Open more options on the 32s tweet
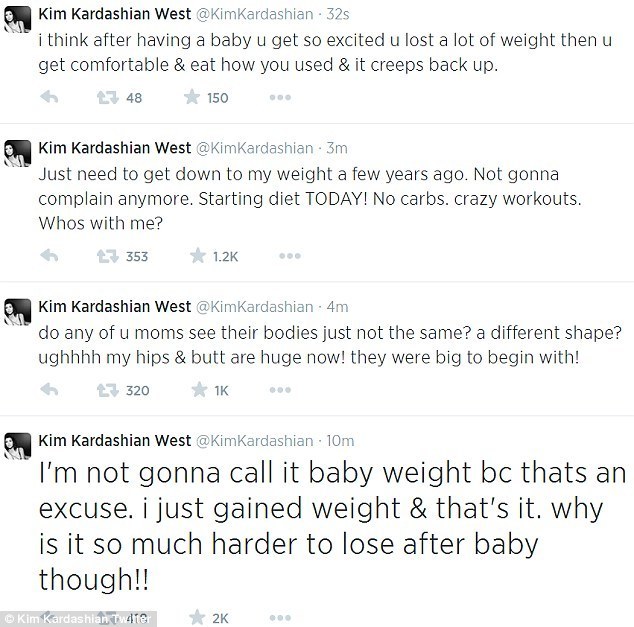The image size is (634, 627). point(279,98)
